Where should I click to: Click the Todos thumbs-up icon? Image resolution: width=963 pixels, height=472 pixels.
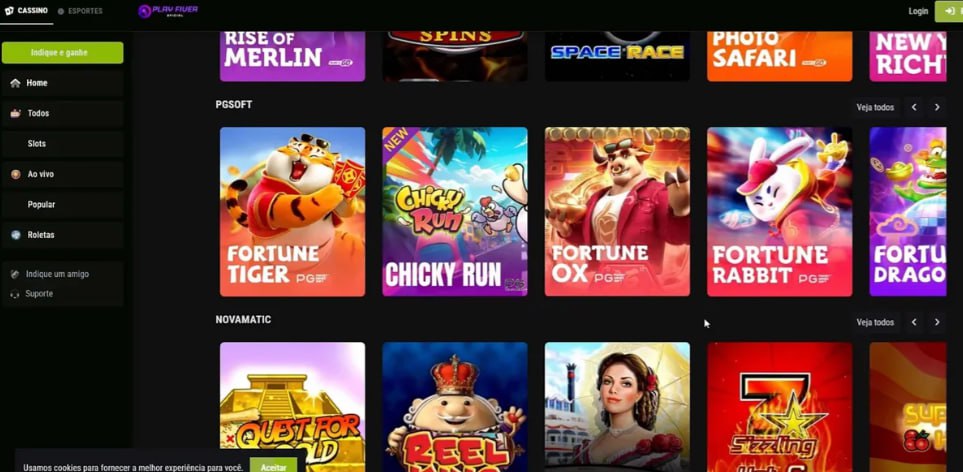(x=15, y=114)
